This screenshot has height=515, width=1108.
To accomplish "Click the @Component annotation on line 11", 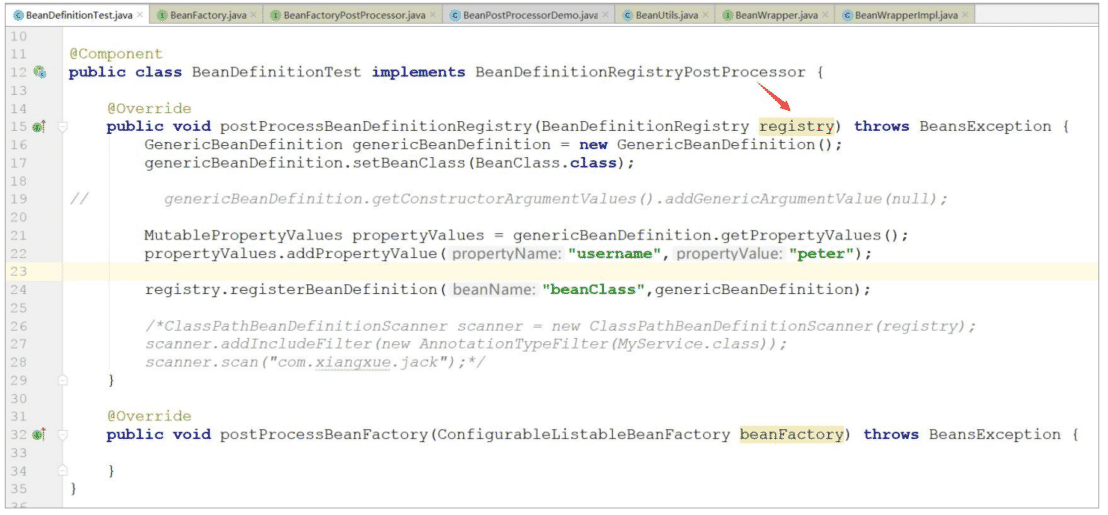I will point(116,54).
